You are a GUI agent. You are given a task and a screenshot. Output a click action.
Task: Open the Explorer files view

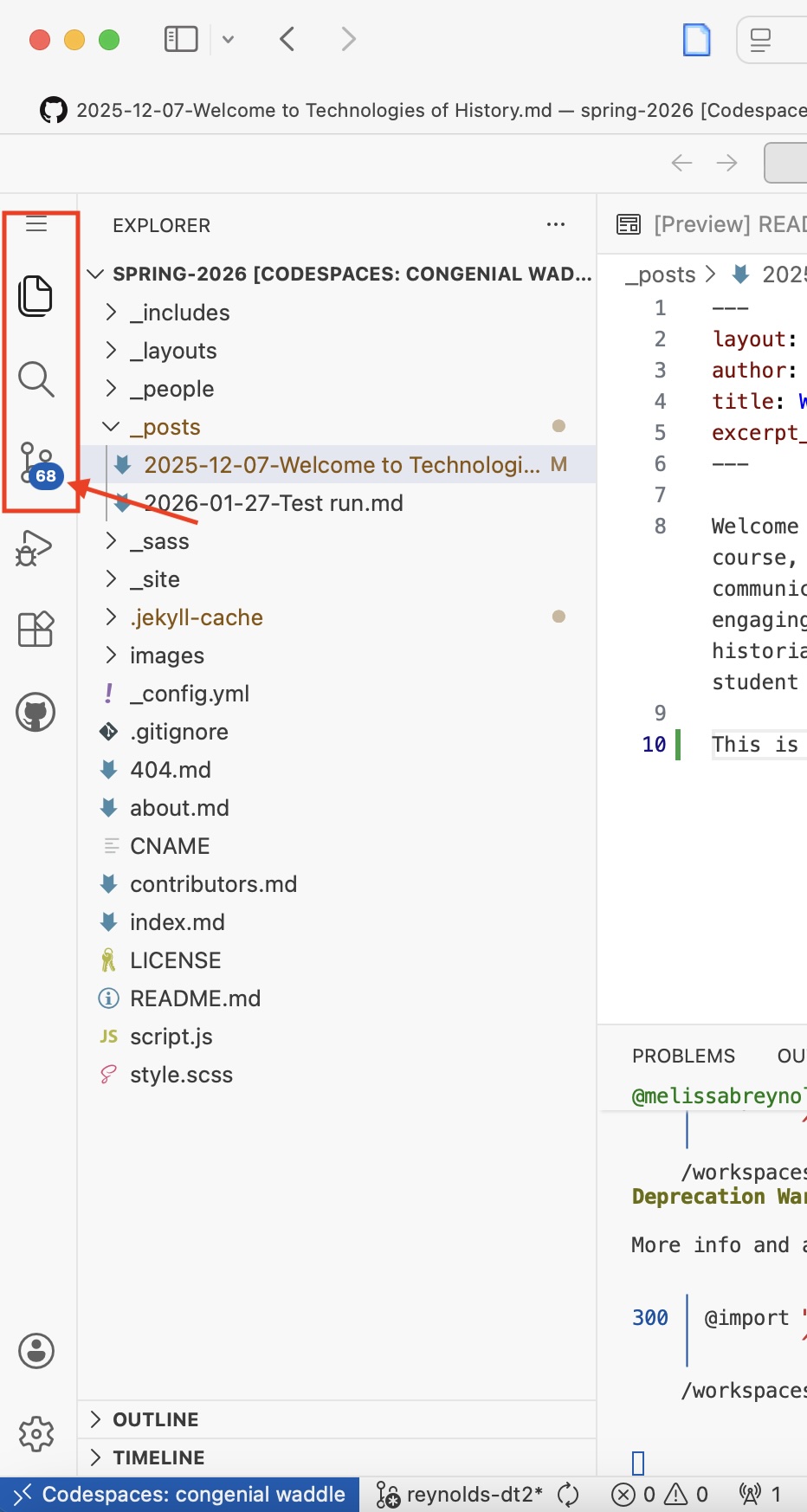[36, 295]
